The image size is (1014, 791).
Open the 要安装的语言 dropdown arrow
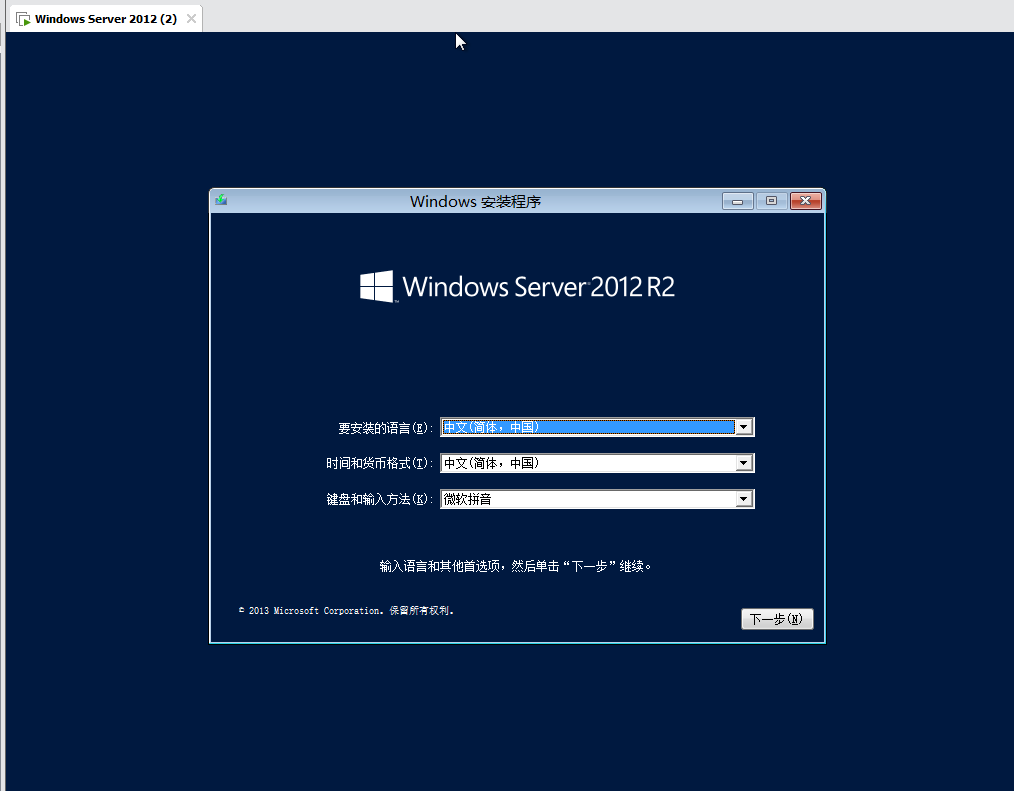[743, 427]
